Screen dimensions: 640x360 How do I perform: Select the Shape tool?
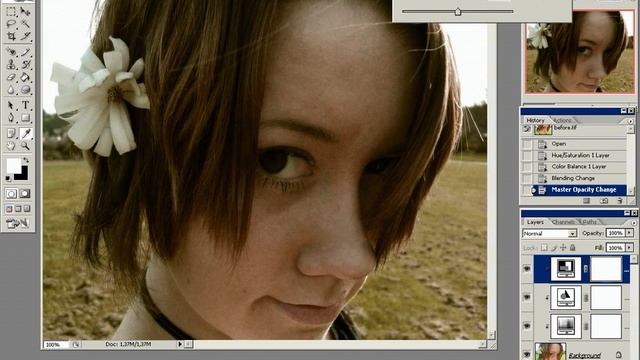(x=25, y=118)
